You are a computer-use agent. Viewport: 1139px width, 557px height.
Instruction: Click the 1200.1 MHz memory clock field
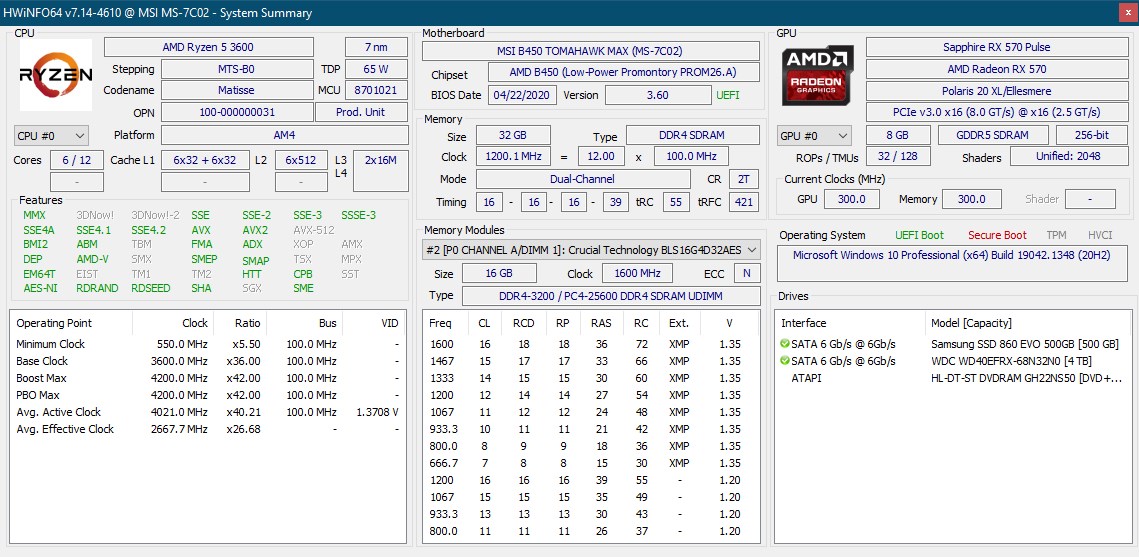point(513,156)
